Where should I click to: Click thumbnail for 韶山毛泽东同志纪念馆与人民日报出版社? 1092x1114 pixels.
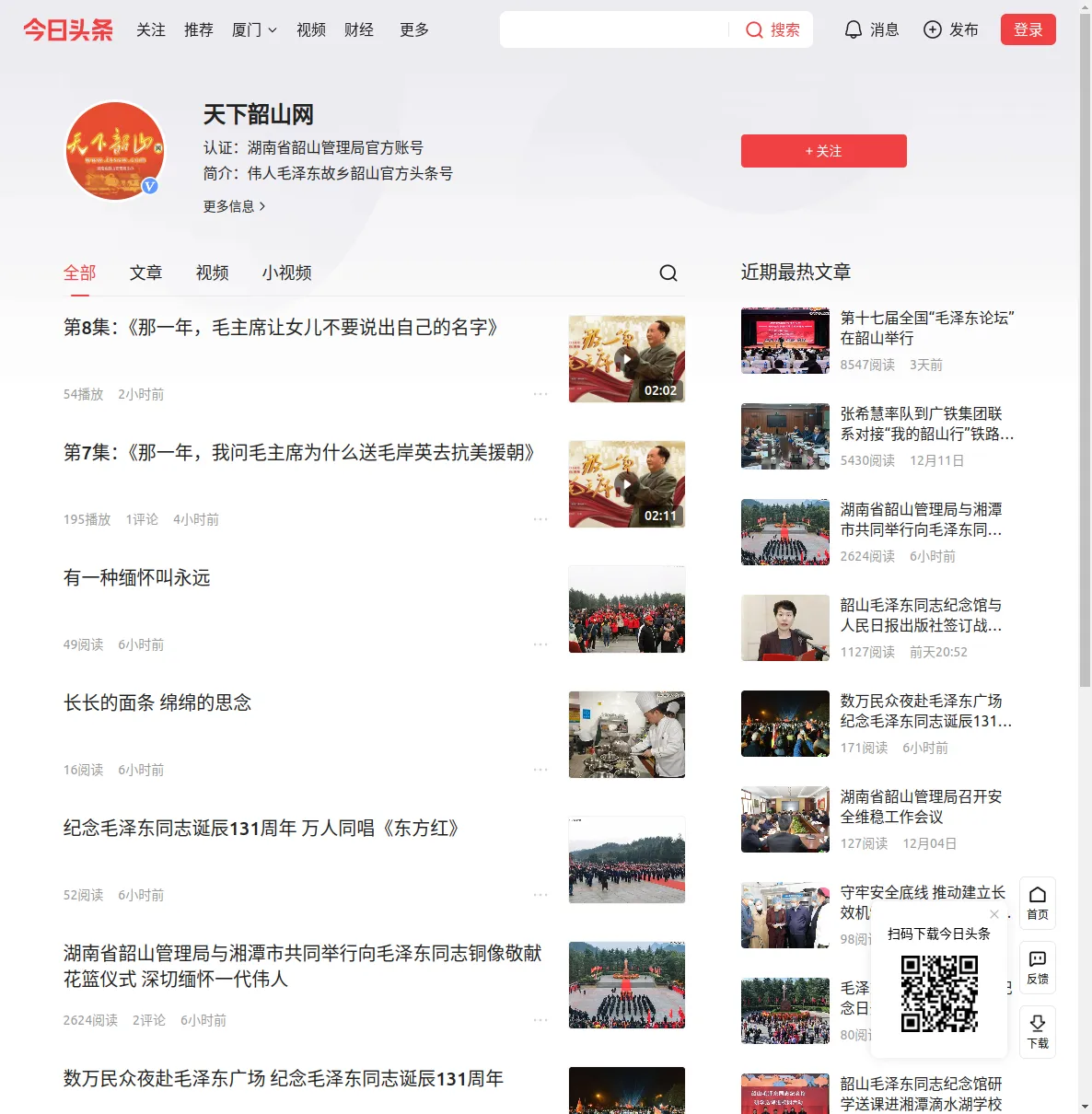pos(785,628)
